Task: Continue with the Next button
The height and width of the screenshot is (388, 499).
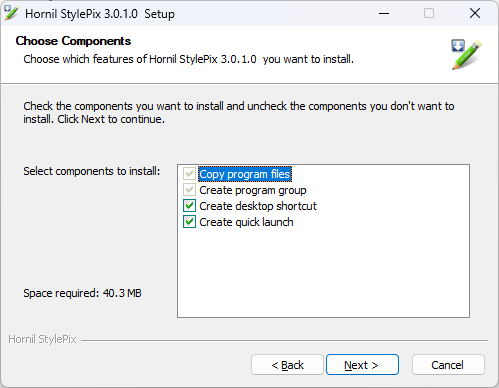Action: [362, 365]
